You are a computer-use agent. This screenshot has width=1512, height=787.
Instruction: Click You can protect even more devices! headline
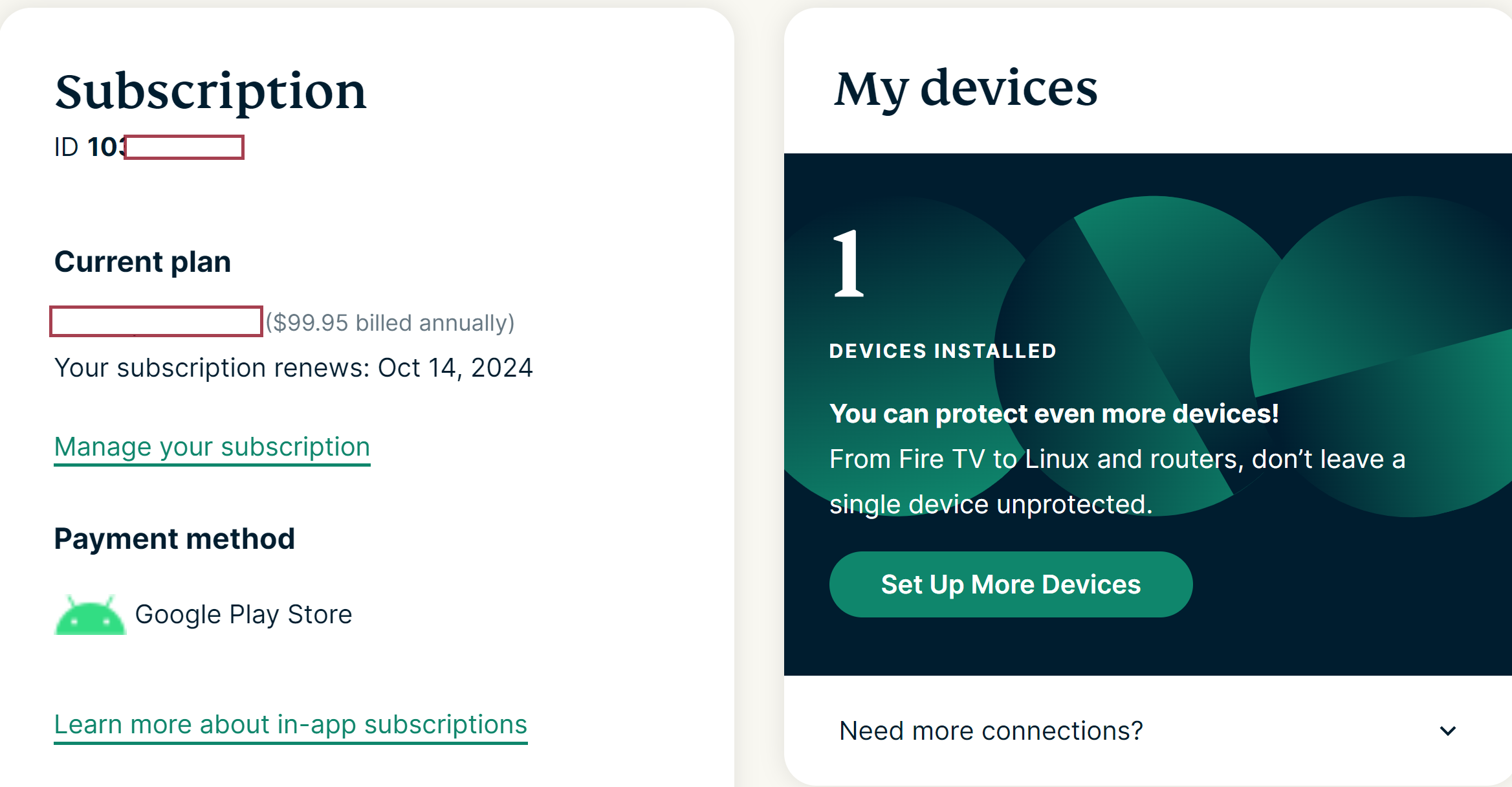point(1054,414)
